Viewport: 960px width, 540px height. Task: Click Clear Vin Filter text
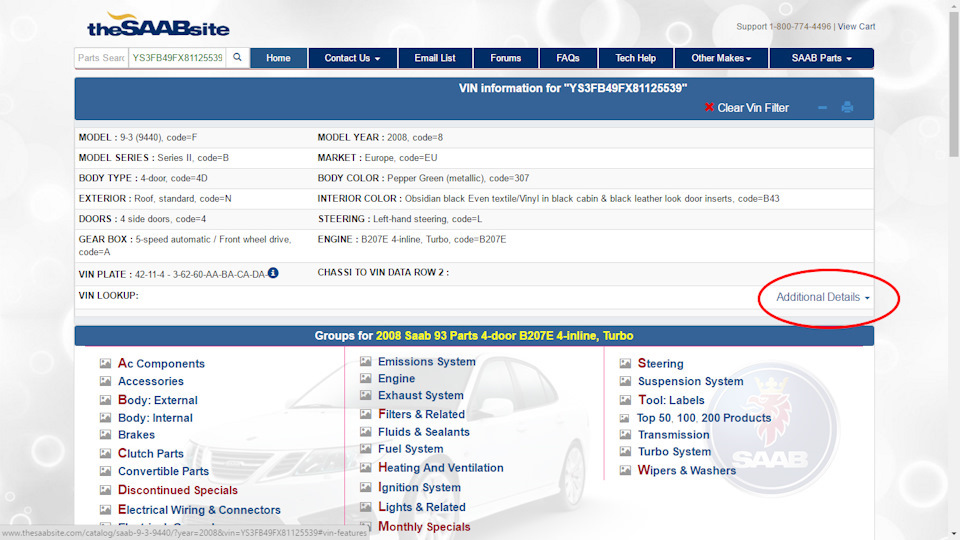753,108
